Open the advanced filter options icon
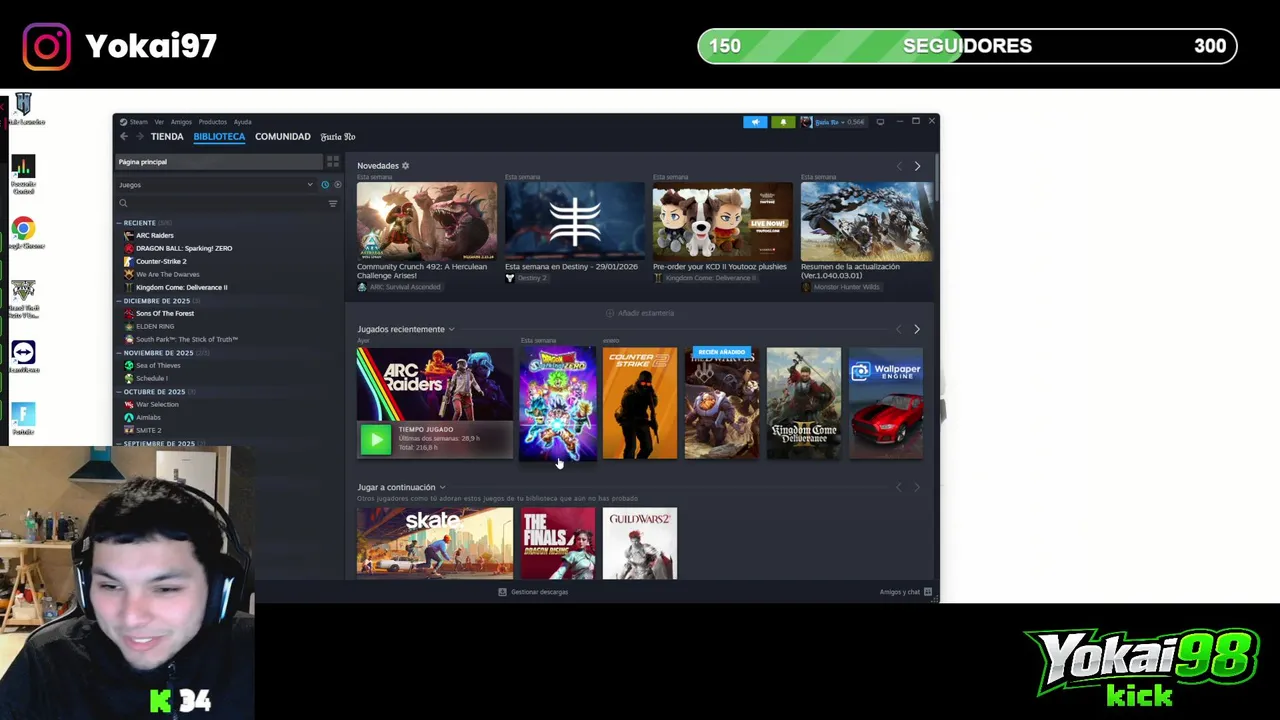This screenshot has height=720, width=1280. (x=333, y=203)
